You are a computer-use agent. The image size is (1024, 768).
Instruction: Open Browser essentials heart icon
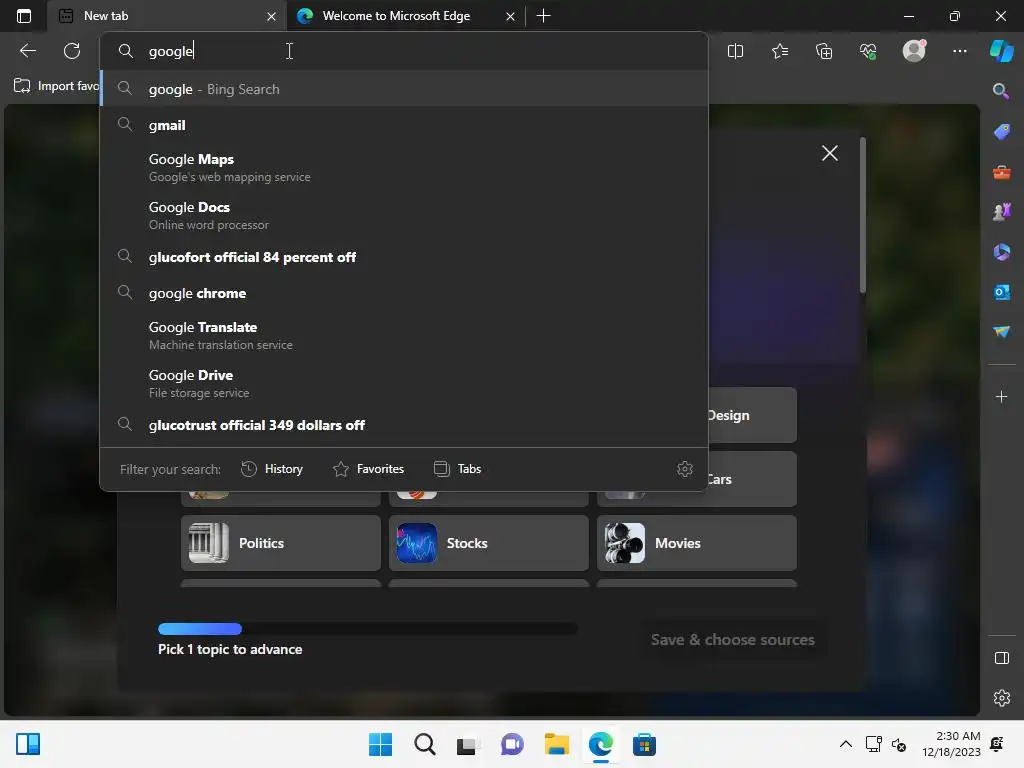coord(868,51)
